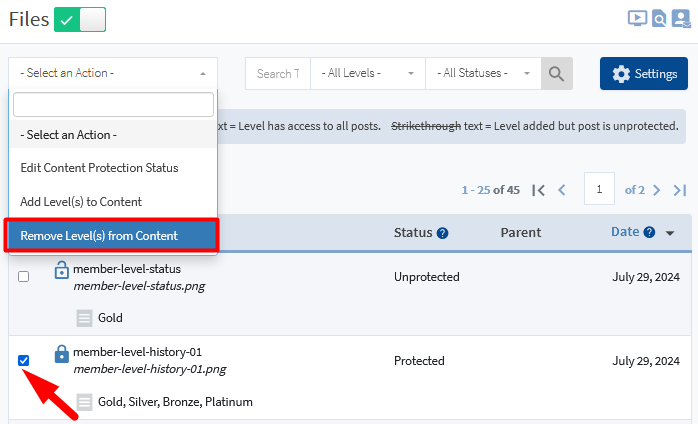Choose Add Level(s) to Content
Screen dimensions: 698x424
114,202
